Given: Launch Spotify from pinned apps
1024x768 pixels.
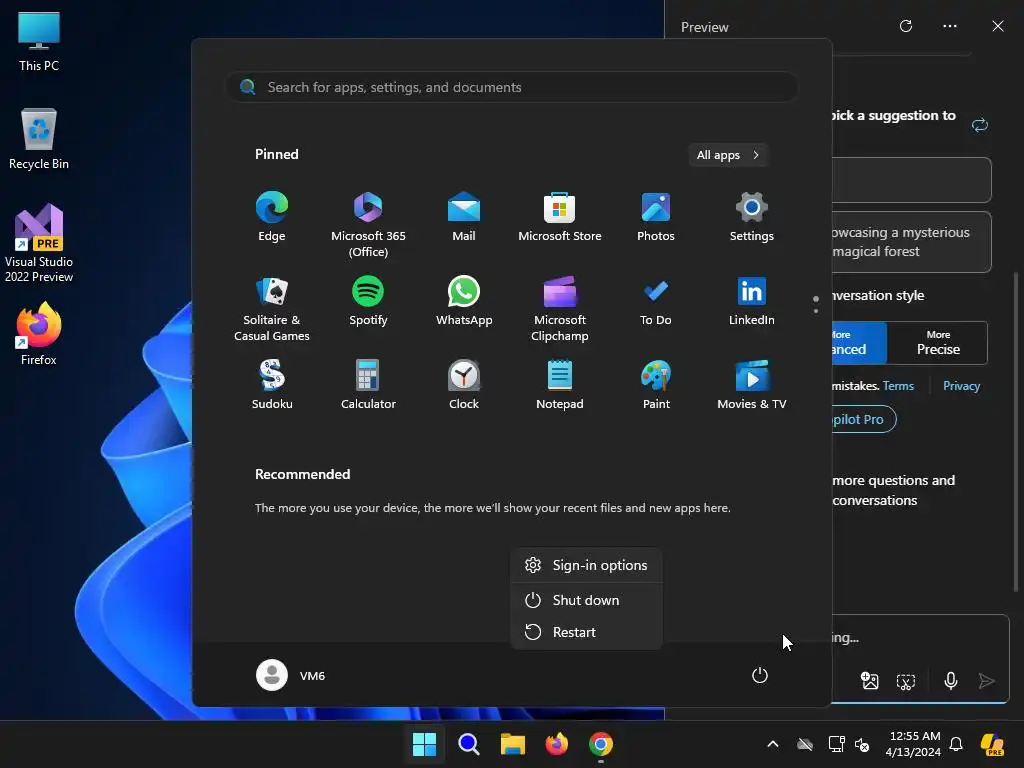Looking at the screenshot, I should coord(368,301).
